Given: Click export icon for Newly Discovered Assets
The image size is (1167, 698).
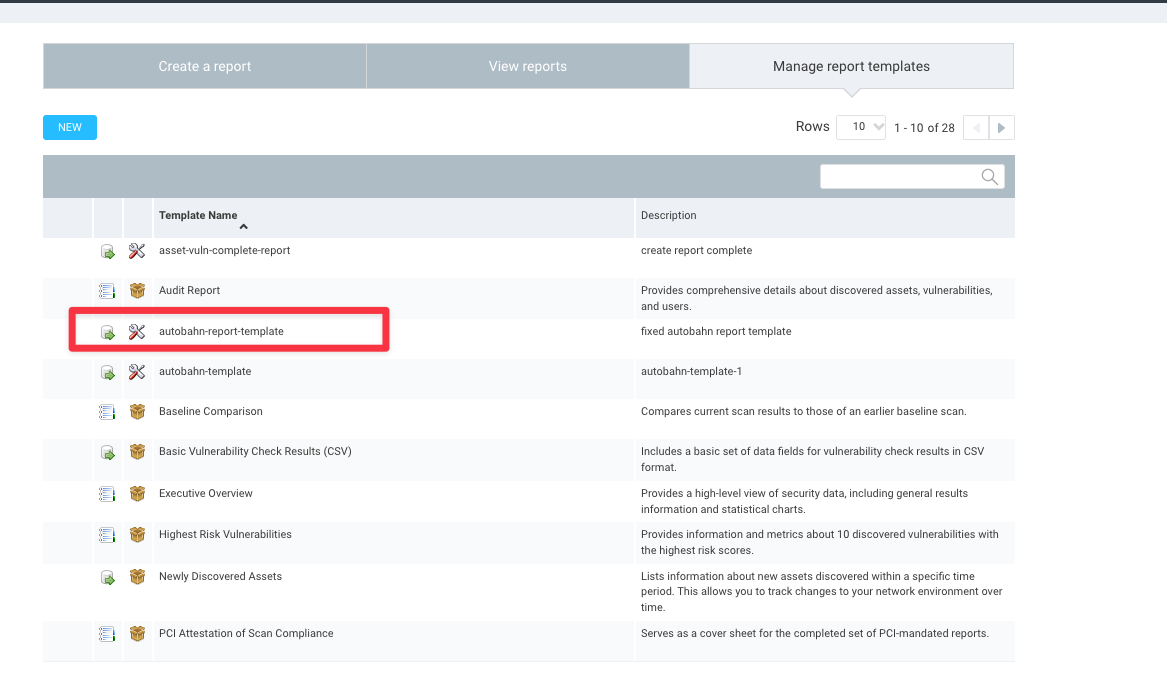Looking at the screenshot, I should (x=108, y=578).
